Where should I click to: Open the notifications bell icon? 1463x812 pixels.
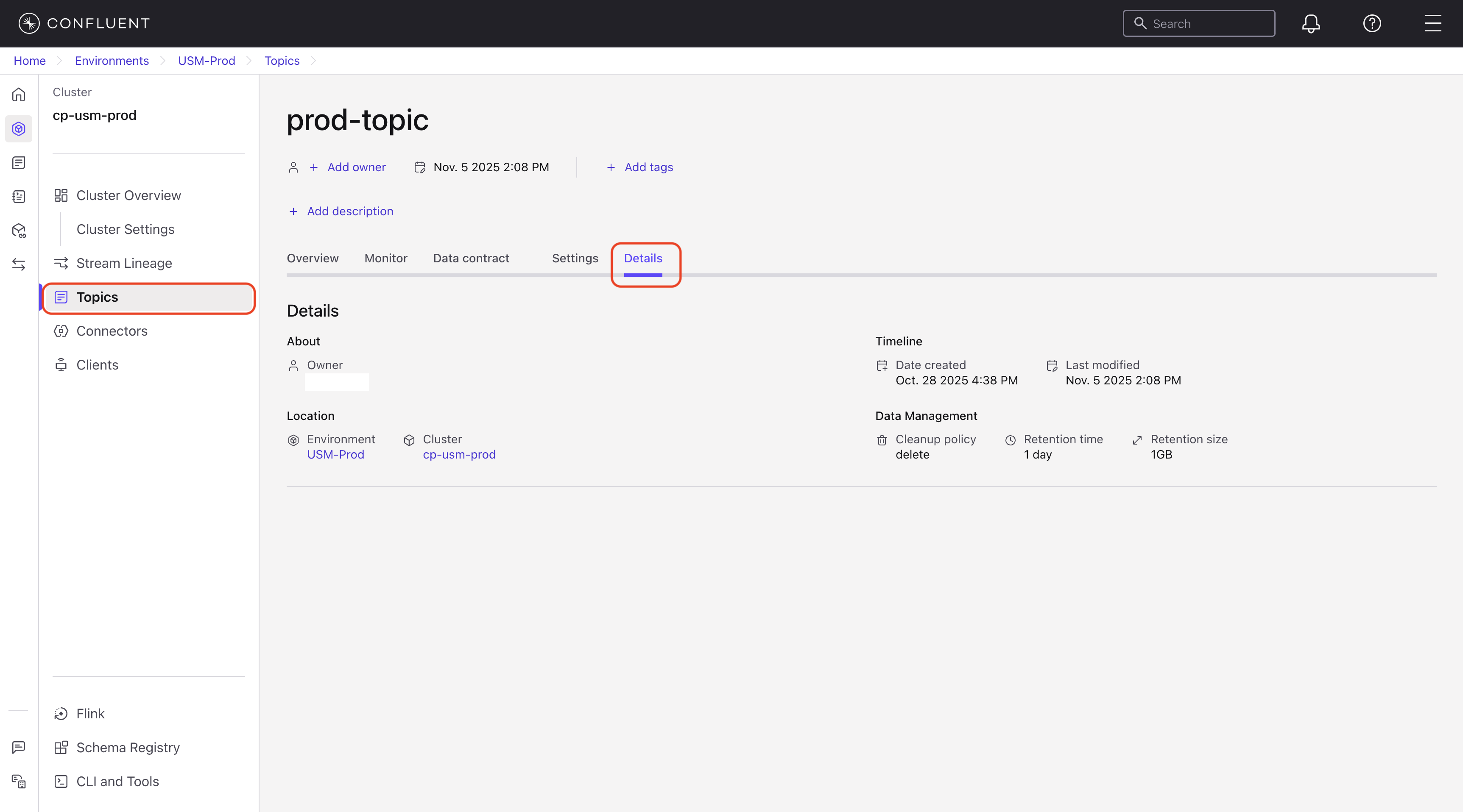pos(1311,23)
